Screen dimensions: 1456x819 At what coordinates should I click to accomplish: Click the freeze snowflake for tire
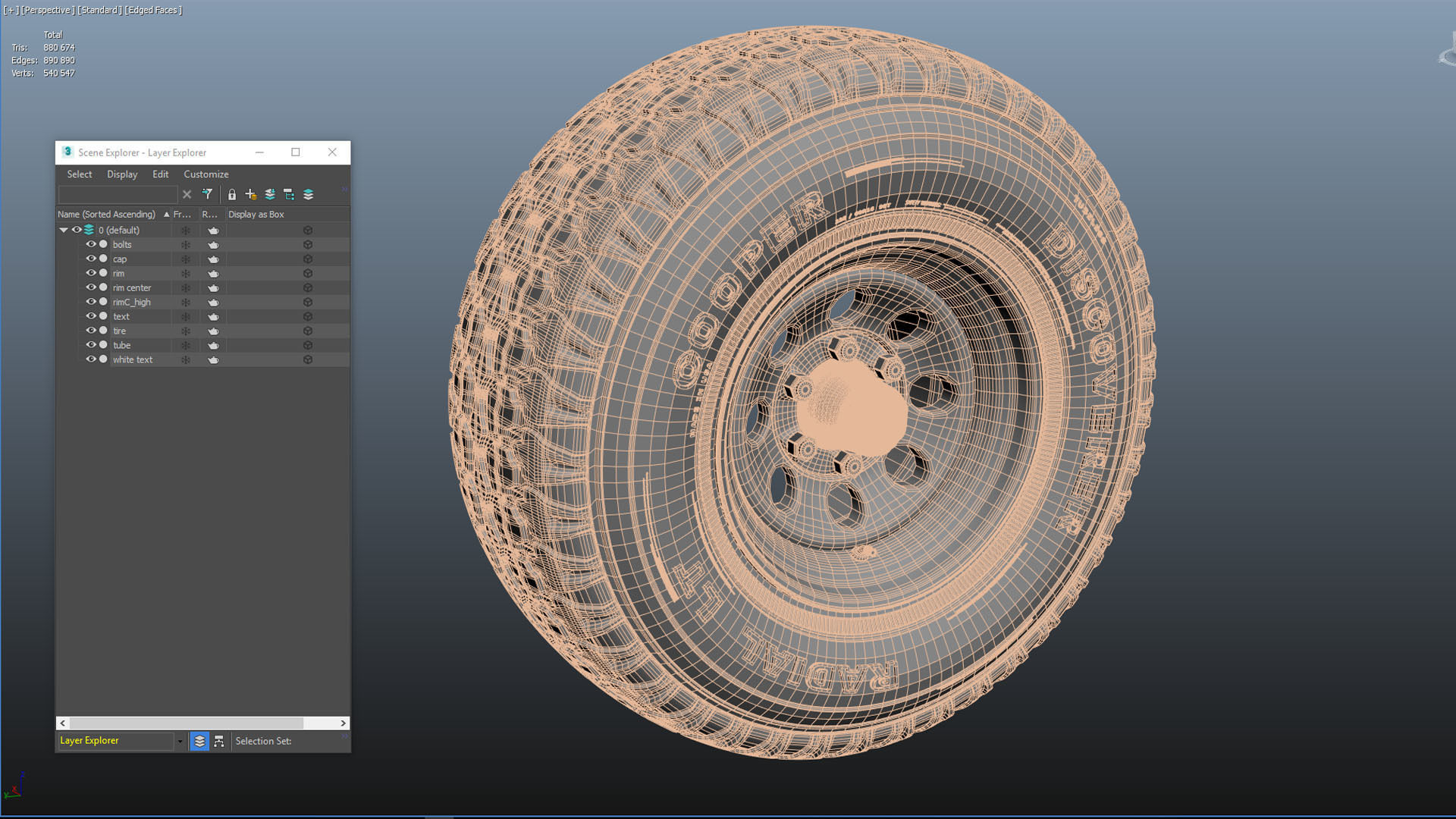click(185, 331)
